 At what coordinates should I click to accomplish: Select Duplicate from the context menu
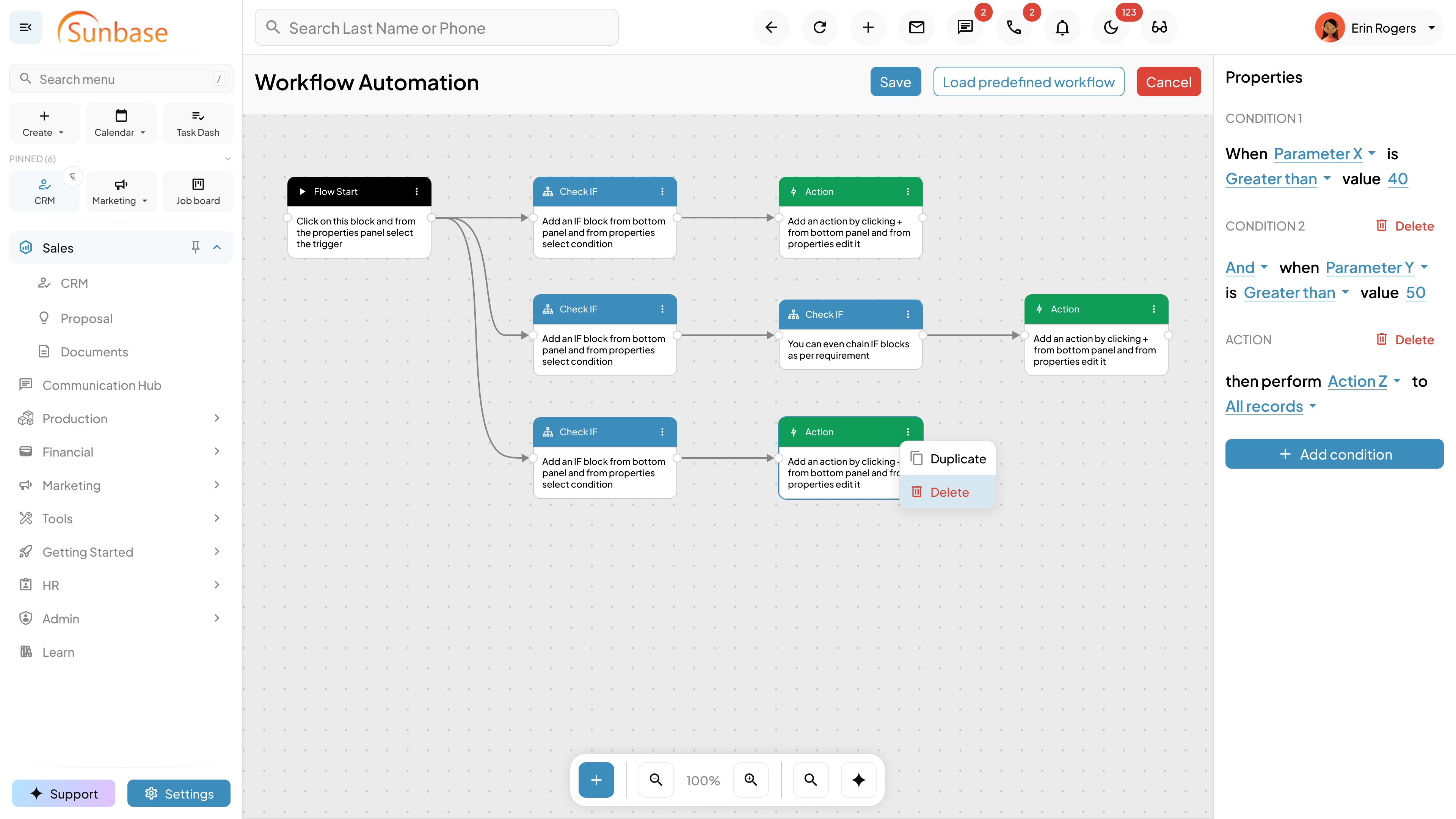[x=957, y=459]
